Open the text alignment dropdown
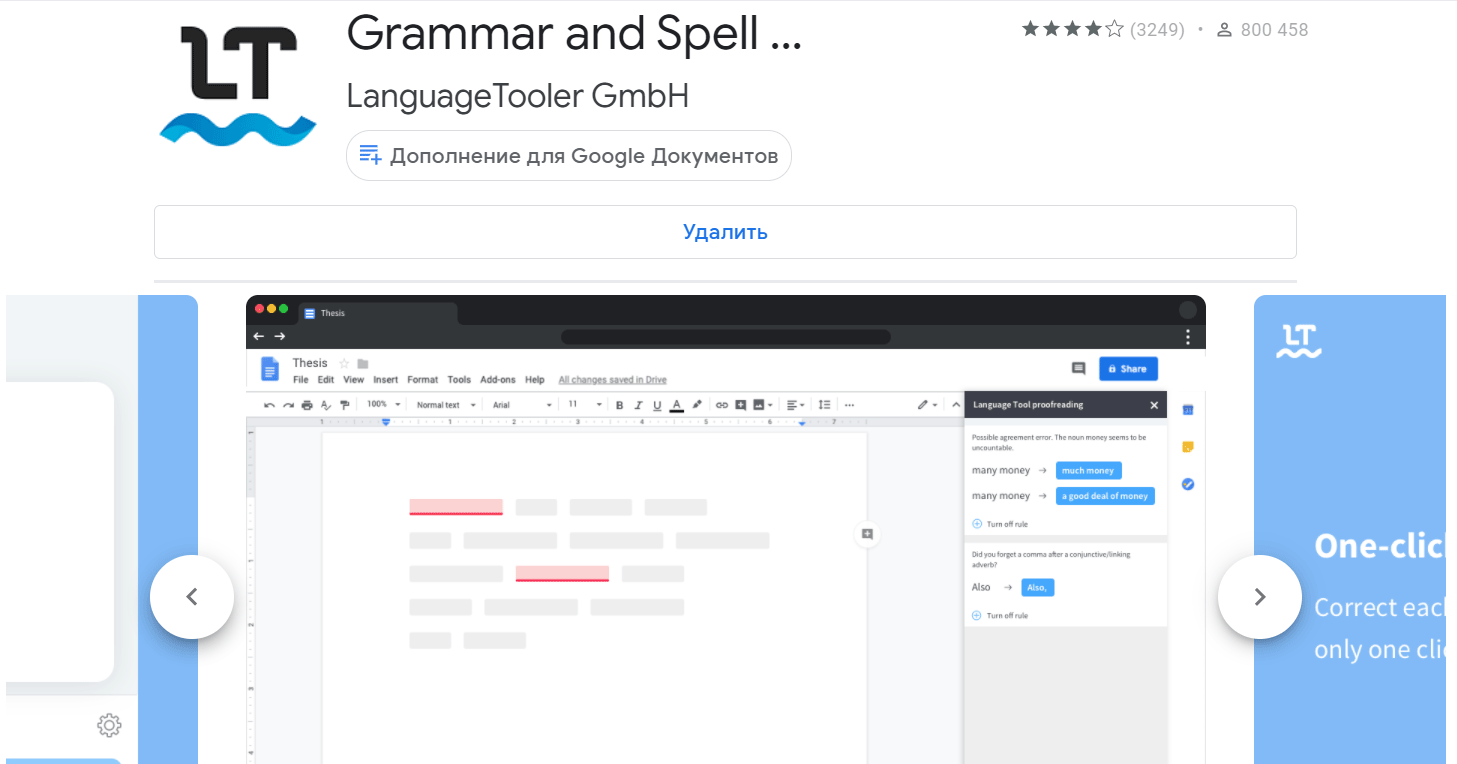The height and width of the screenshot is (764, 1457). point(796,405)
